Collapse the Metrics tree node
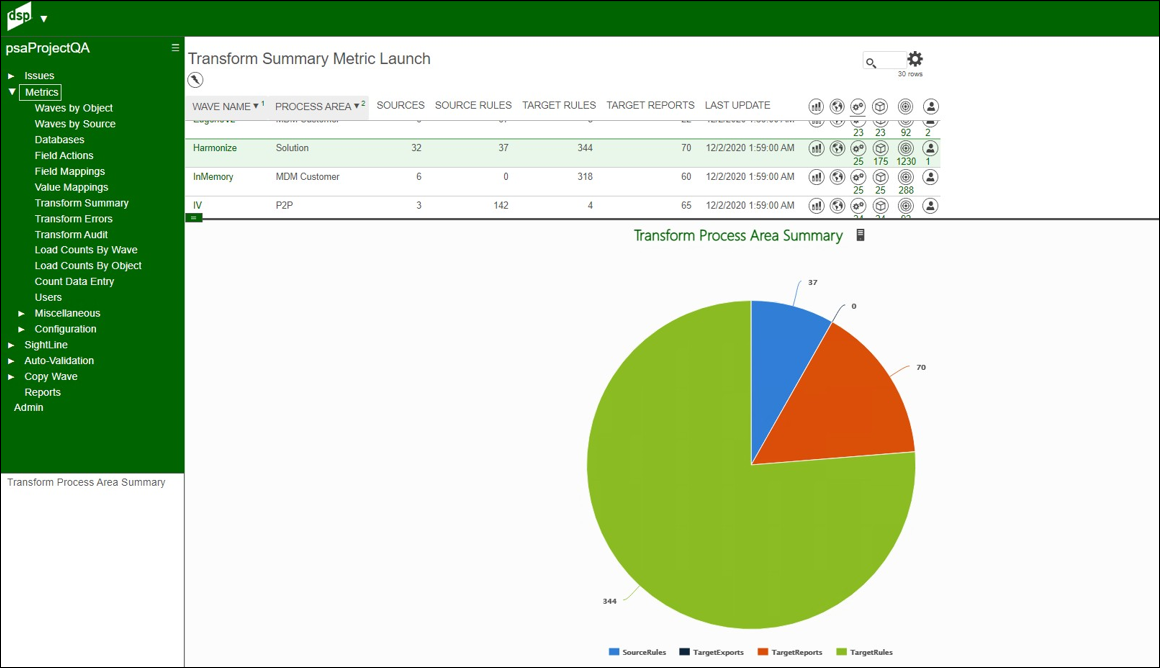The width and height of the screenshot is (1160, 668). pyautogui.click(x=12, y=92)
